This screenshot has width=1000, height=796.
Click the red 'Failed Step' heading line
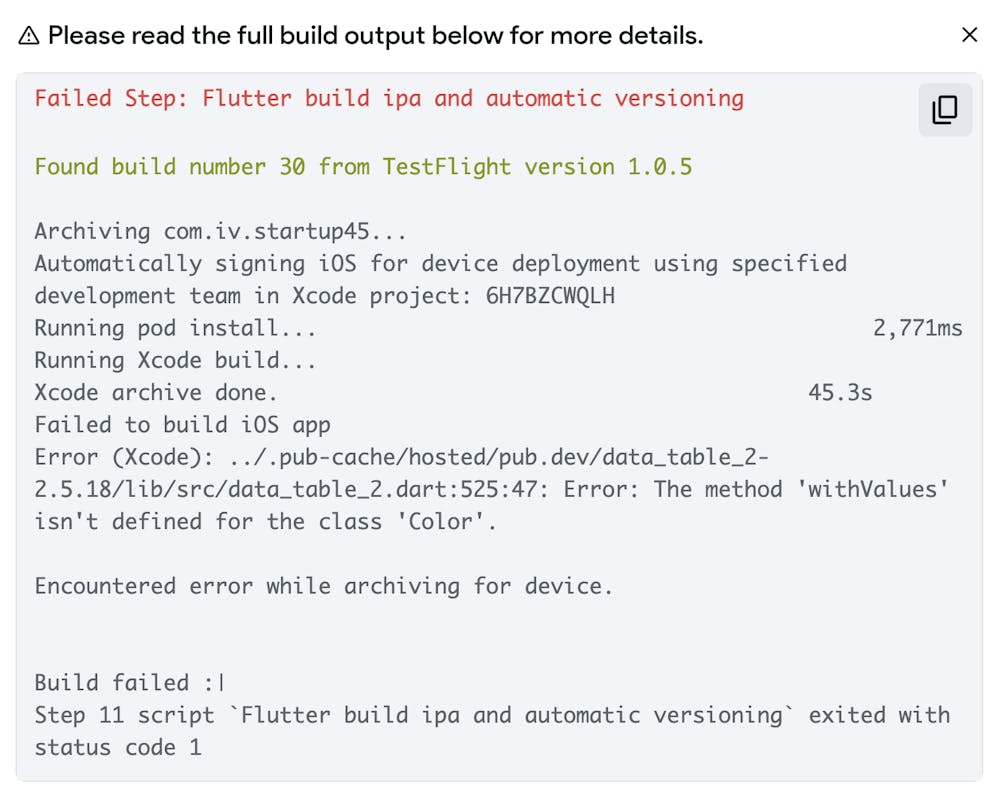389,98
